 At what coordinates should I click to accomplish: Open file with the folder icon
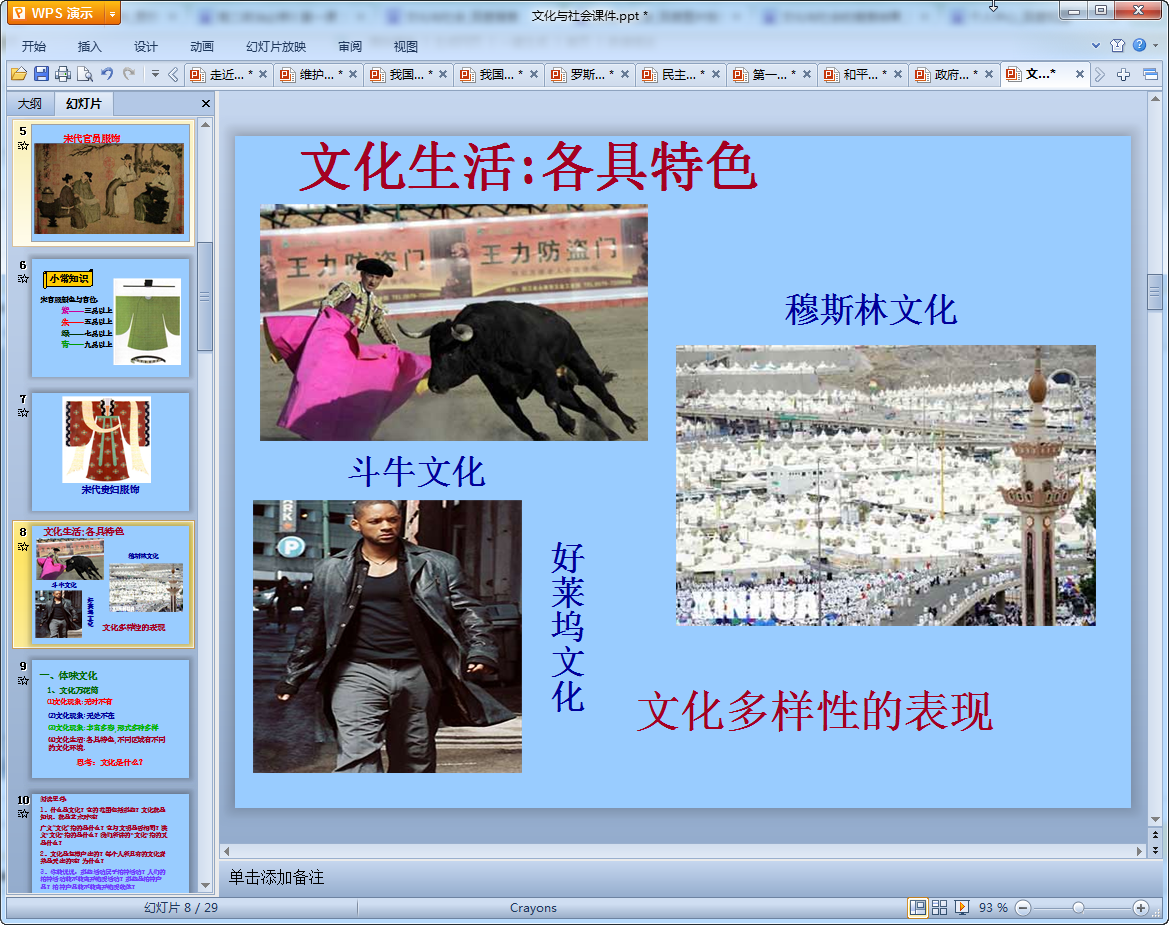coord(19,74)
